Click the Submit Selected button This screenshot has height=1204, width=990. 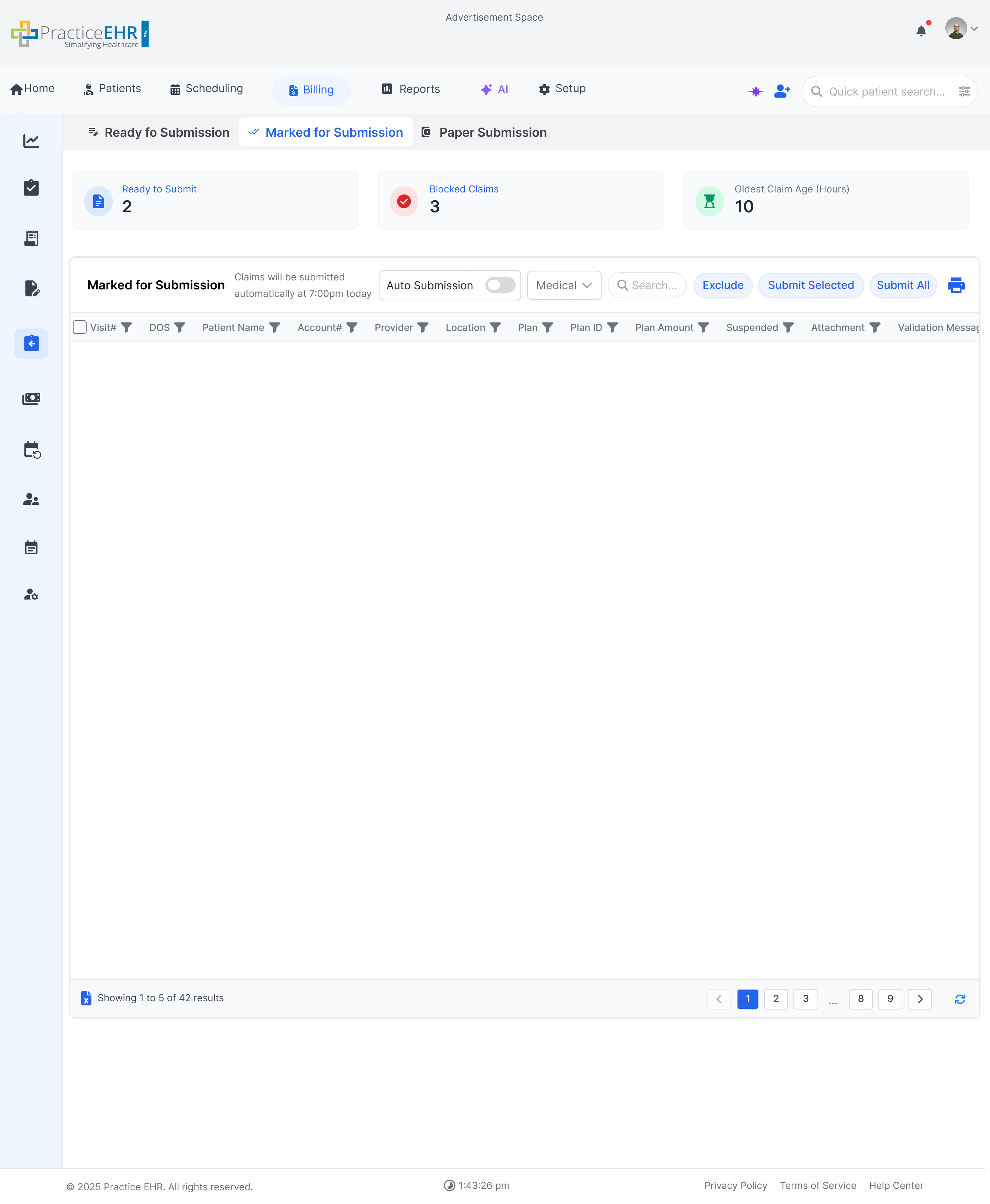[810, 285]
